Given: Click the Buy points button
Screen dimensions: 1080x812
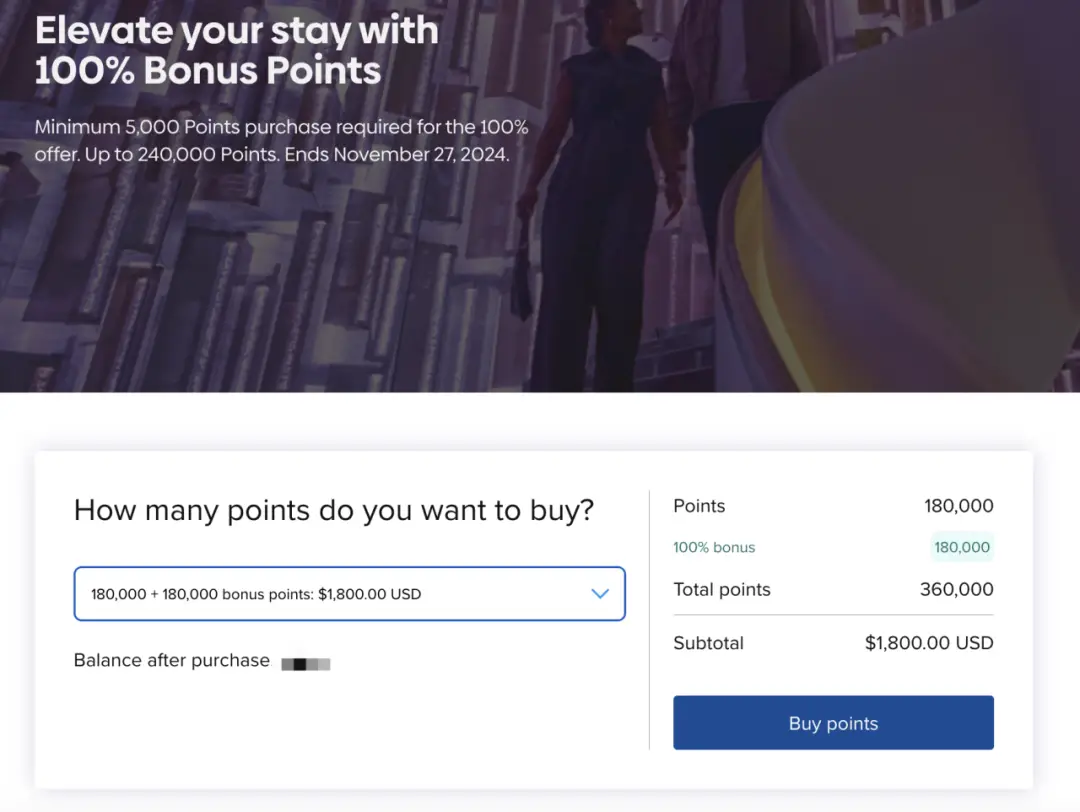Looking at the screenshot, I should 833,723.
